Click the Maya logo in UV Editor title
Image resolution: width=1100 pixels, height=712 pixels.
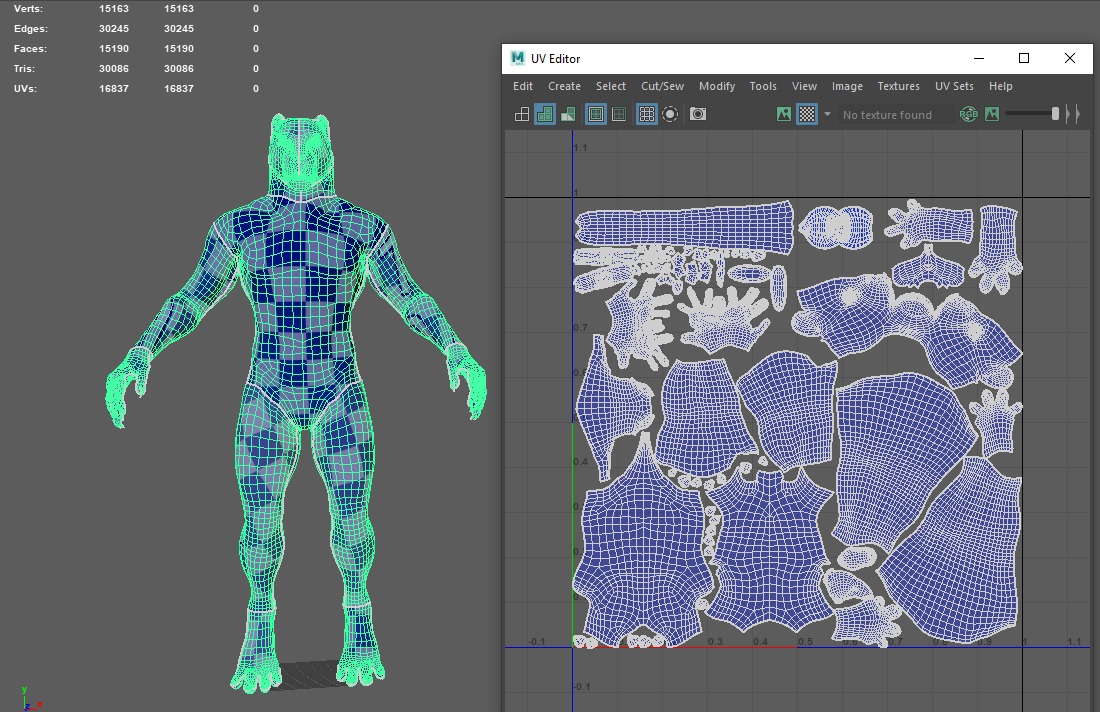click(x=518, y=58)
